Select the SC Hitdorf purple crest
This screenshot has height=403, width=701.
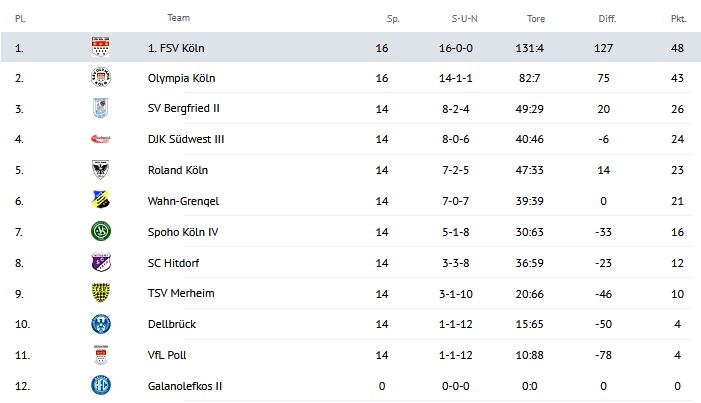click(x=100, y=262)
